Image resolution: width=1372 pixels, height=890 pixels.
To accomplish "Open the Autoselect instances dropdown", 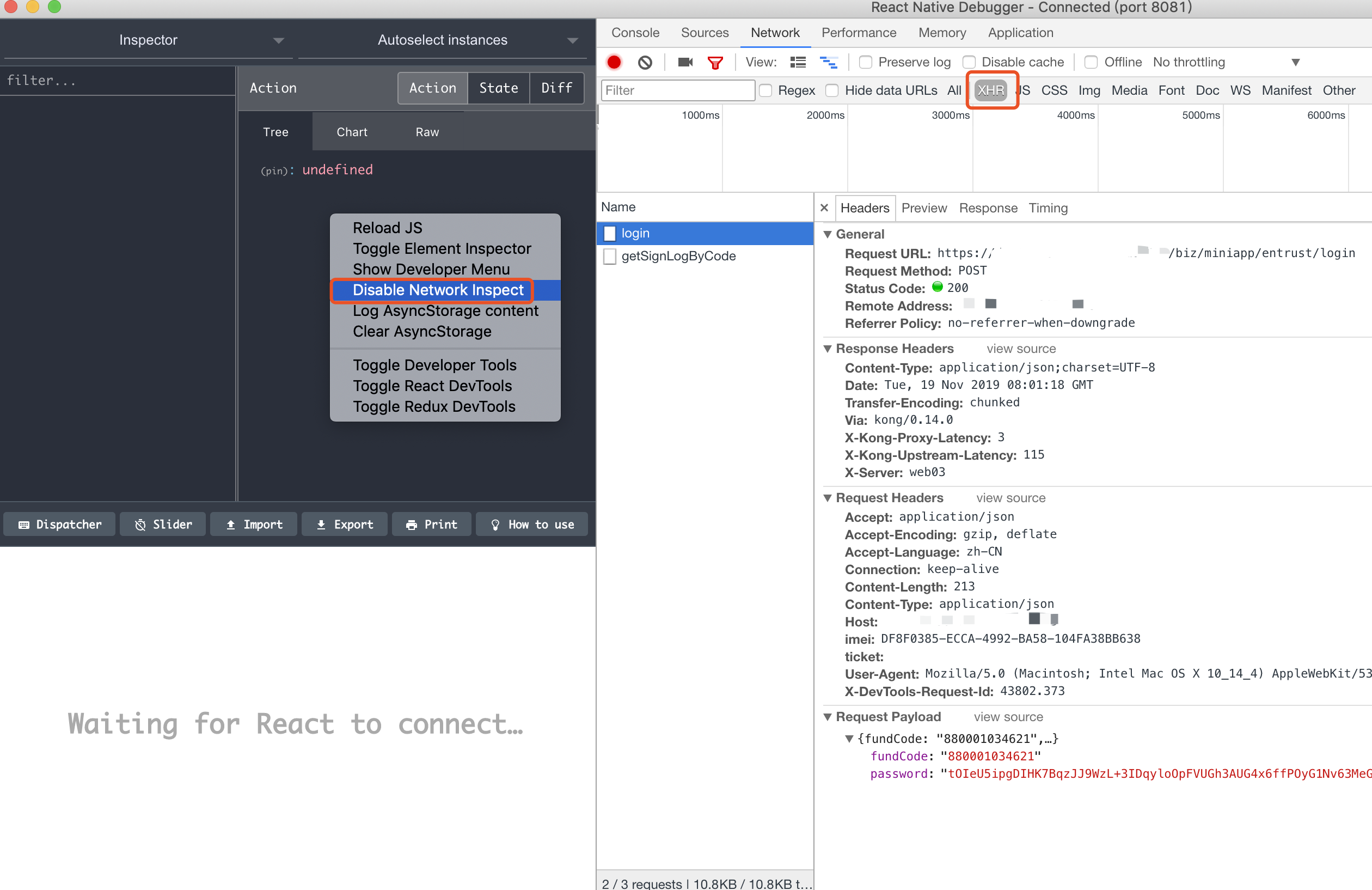I will (x=571, y=40).
